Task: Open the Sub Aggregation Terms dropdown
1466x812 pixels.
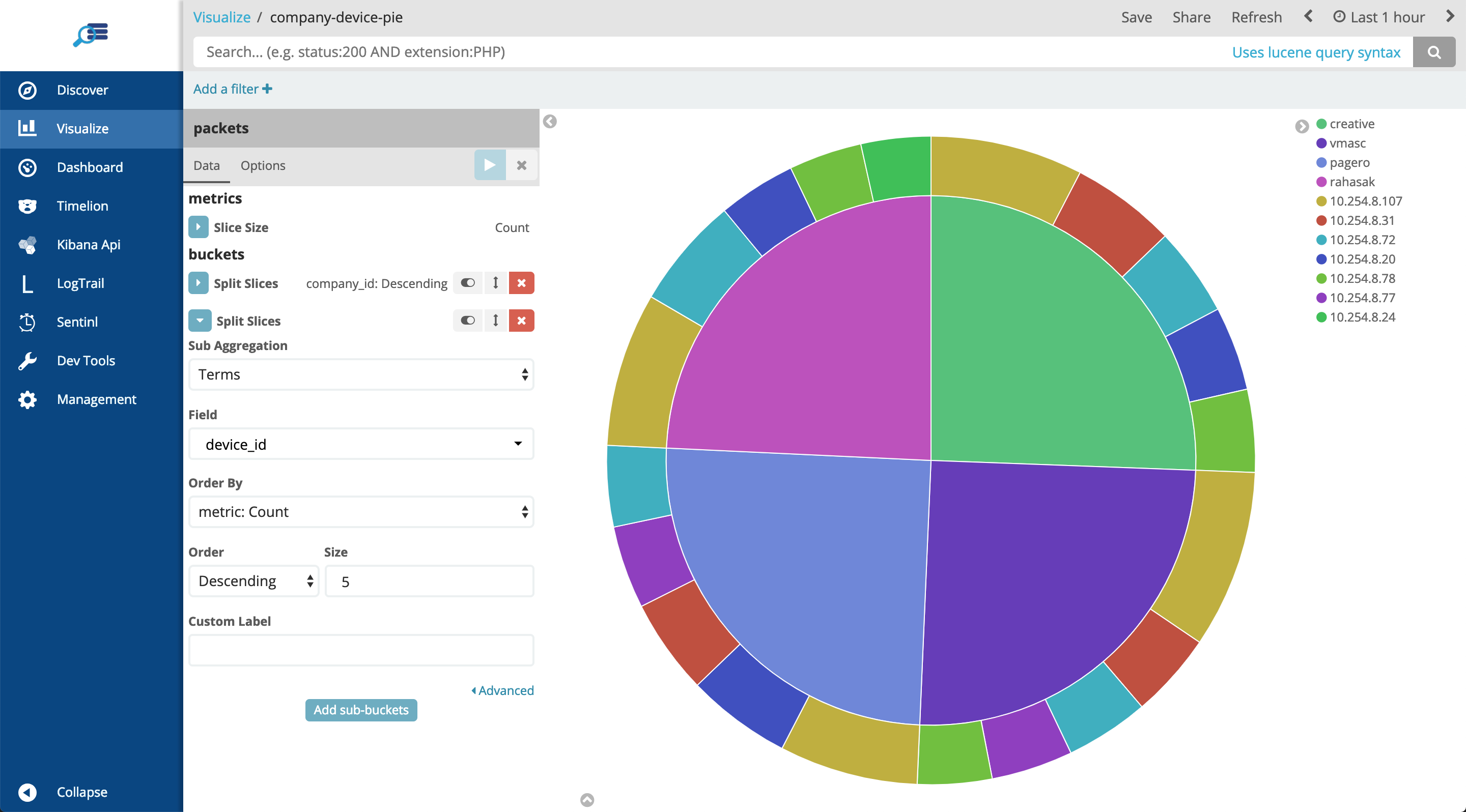Action: tap(361, 374)
